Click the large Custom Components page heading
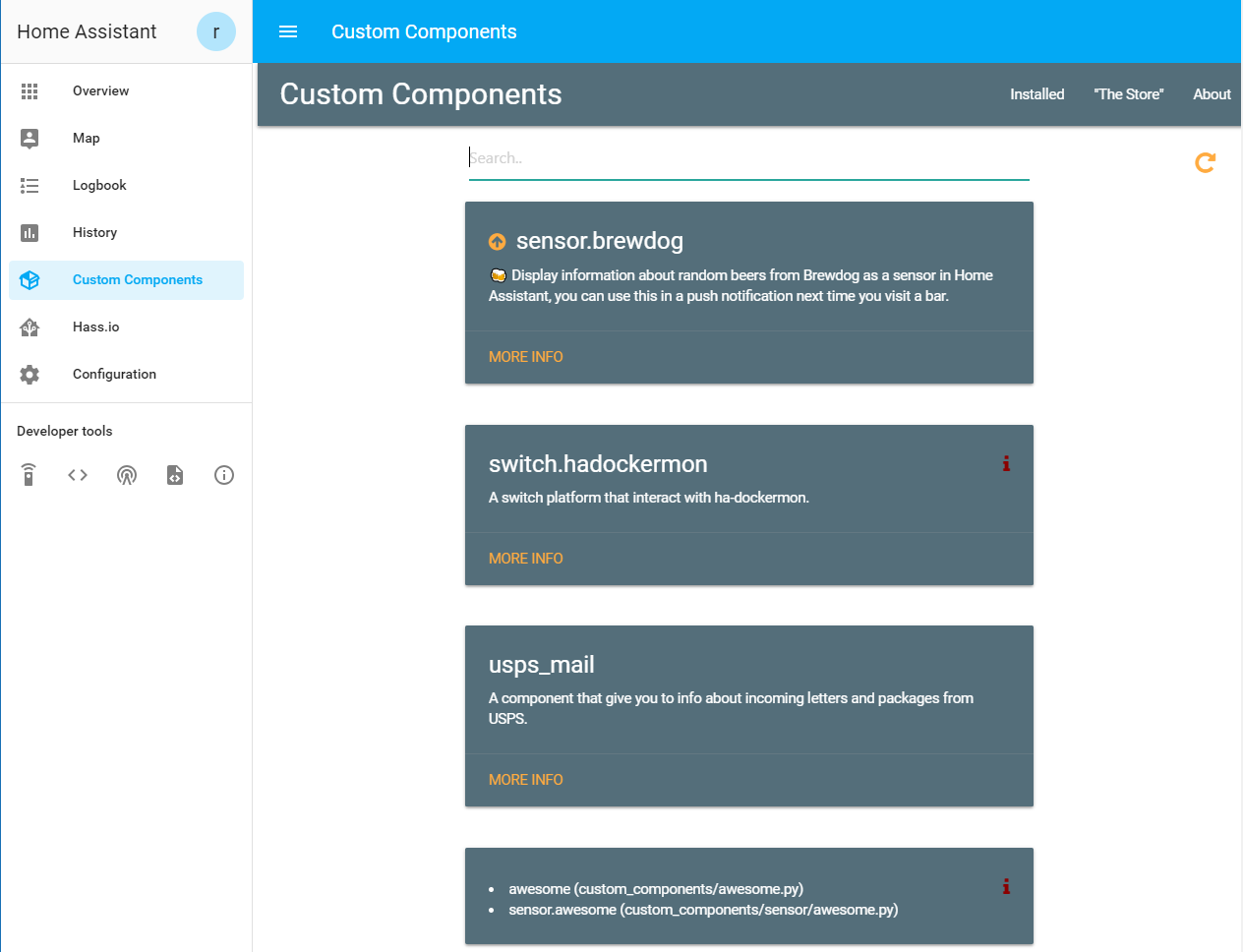Viewport: 1243px width, 952px height. tap(421, 94)
